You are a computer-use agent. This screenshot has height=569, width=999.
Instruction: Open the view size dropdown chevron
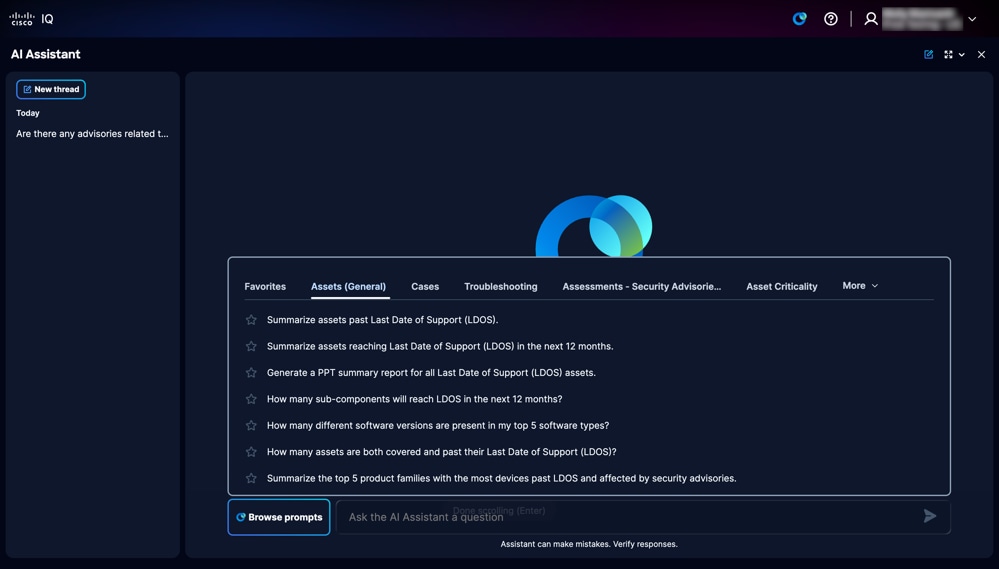tap(961, 55)
